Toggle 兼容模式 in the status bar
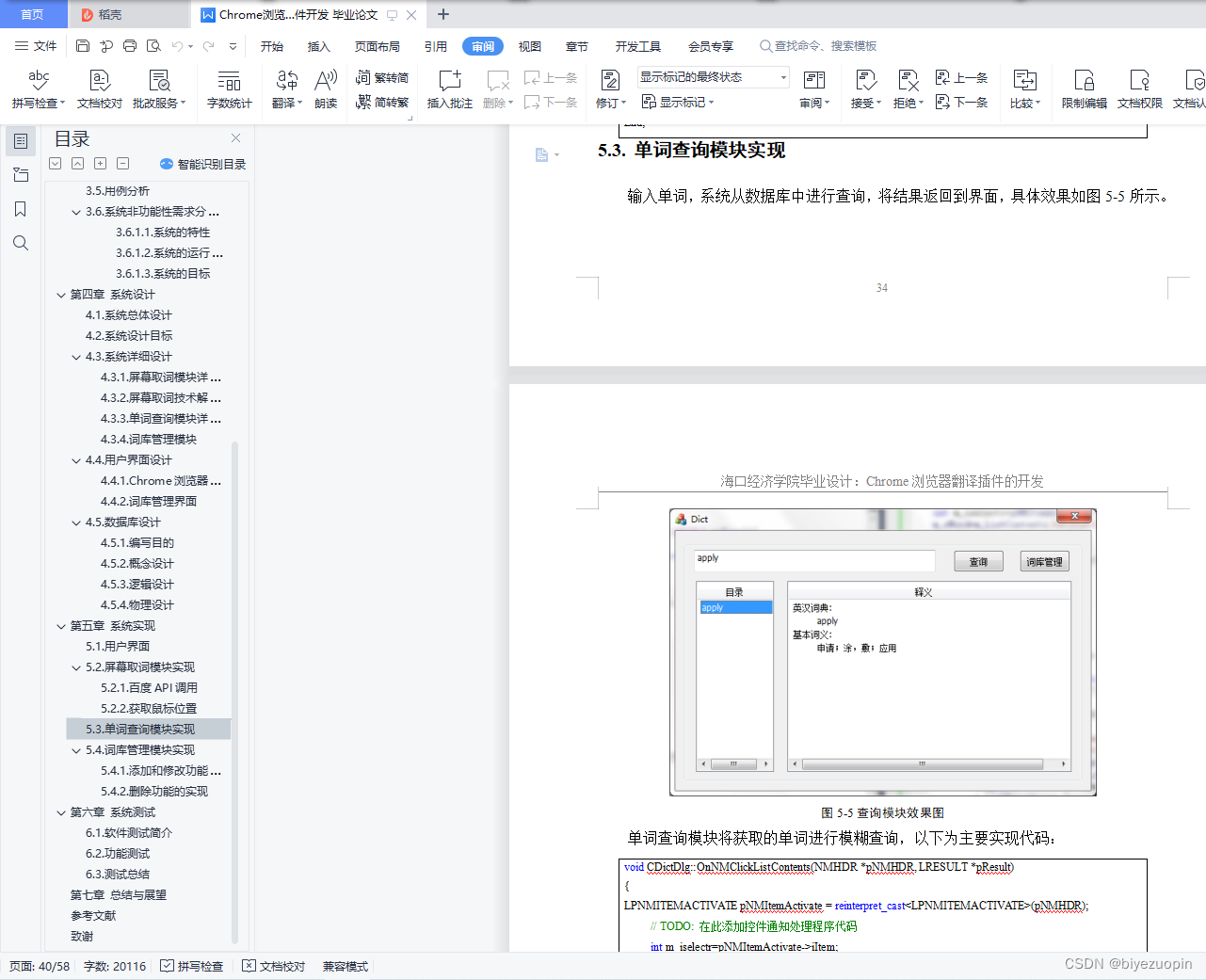 click(x=346, y=966)
